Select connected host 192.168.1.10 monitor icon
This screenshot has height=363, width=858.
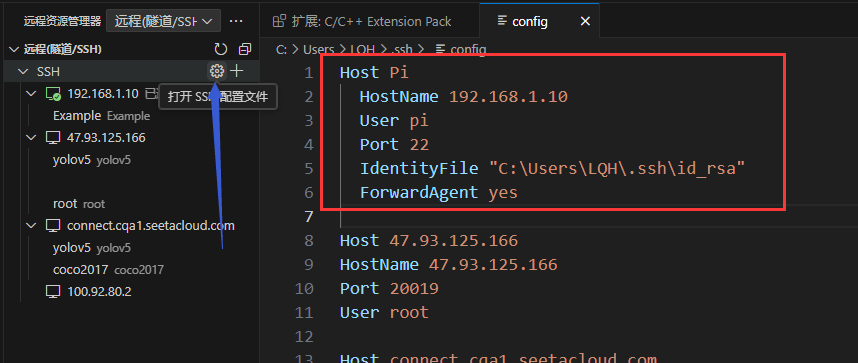[x=53, y=94]
